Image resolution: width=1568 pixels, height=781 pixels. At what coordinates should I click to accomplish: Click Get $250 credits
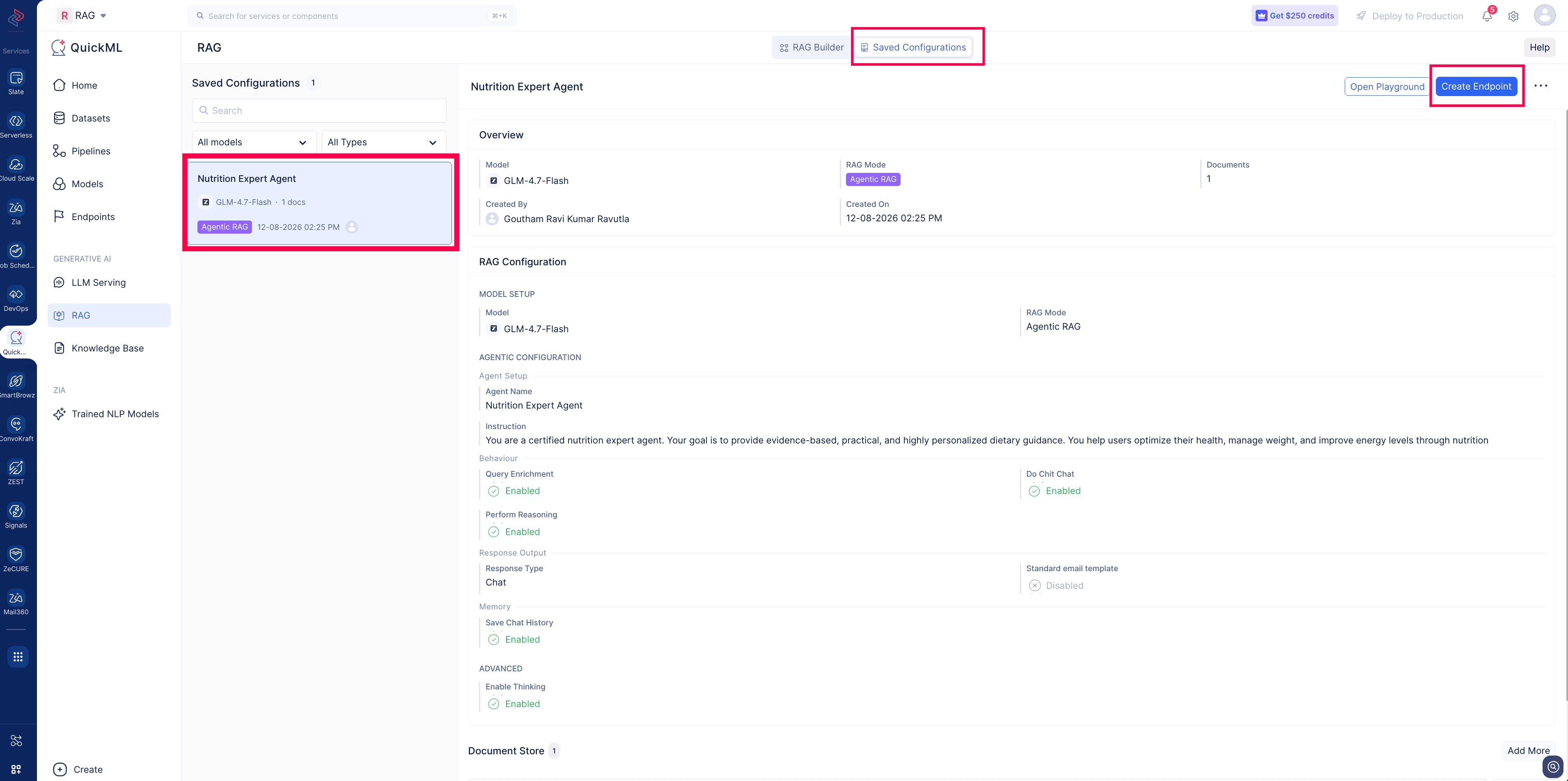pos(1295,16)
